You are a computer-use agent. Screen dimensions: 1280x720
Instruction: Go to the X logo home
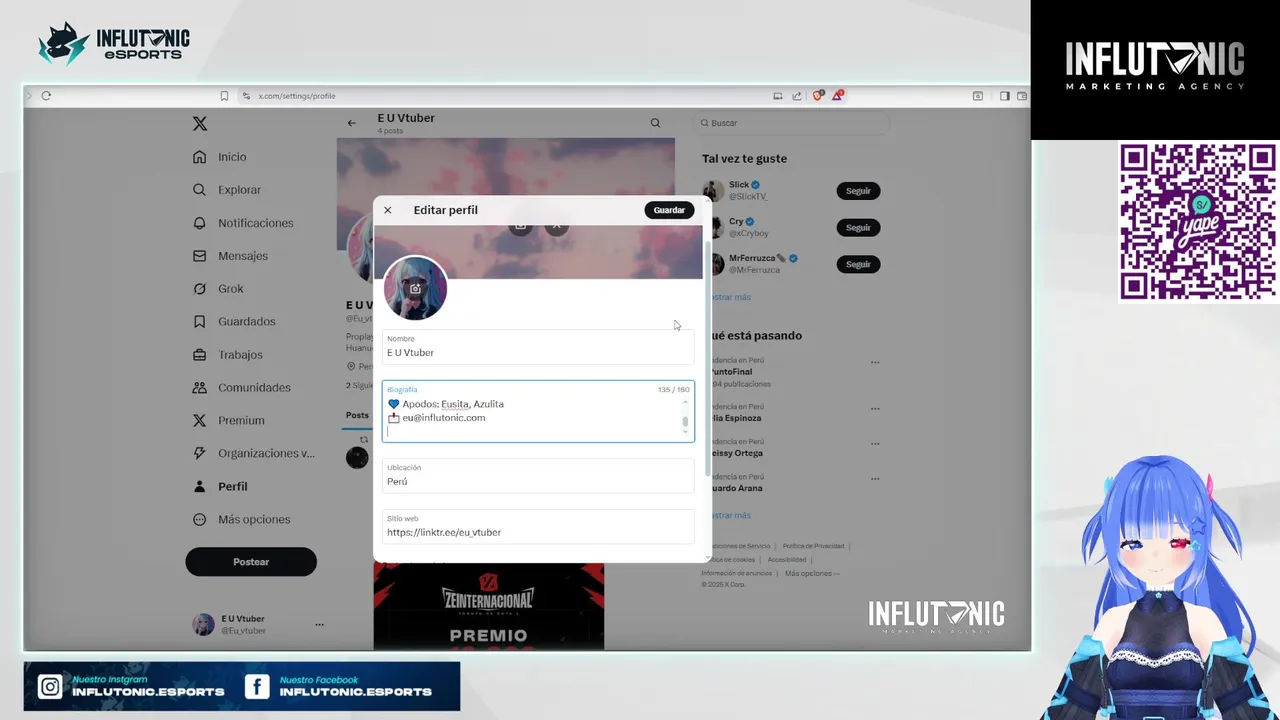click(x=200, y=124)
